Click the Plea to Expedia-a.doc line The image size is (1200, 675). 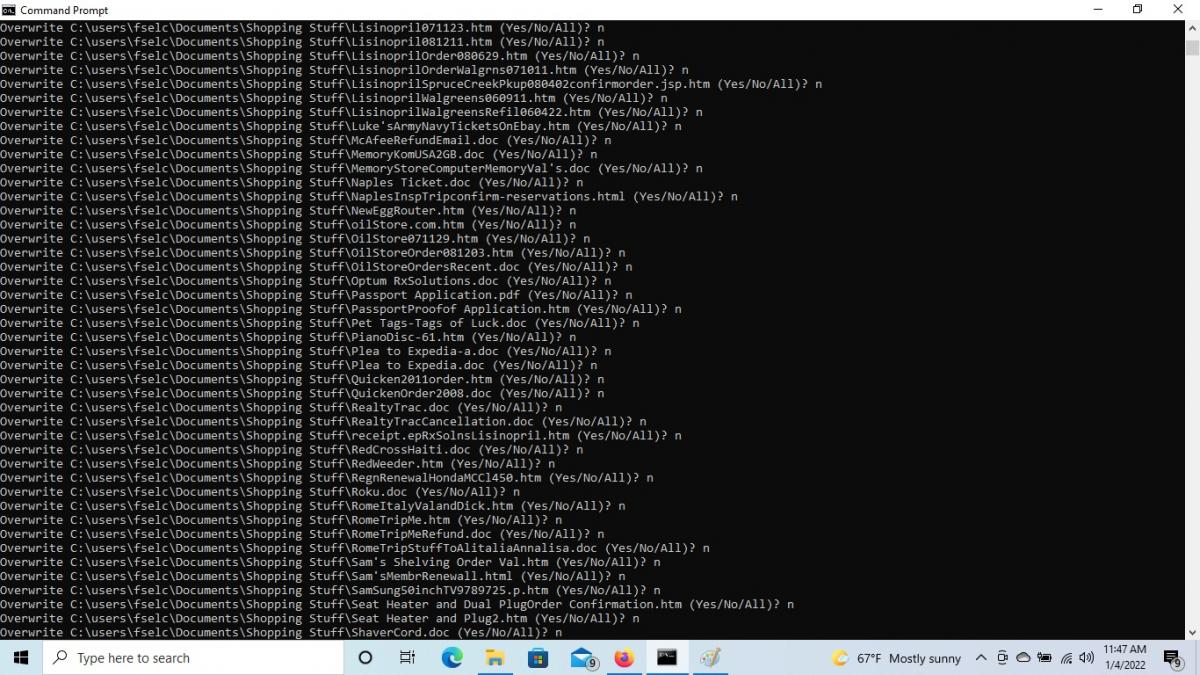pos(306,351)
